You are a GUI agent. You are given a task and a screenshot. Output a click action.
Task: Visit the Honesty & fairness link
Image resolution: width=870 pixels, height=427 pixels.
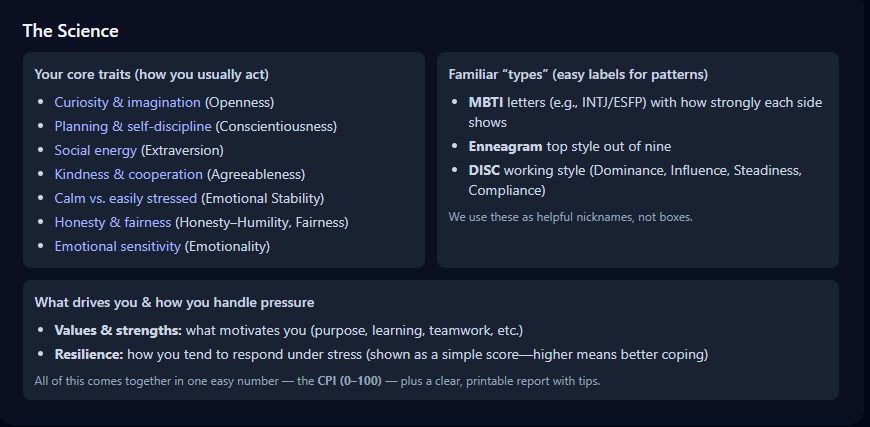pyautogui.click(x=113, y=222)
